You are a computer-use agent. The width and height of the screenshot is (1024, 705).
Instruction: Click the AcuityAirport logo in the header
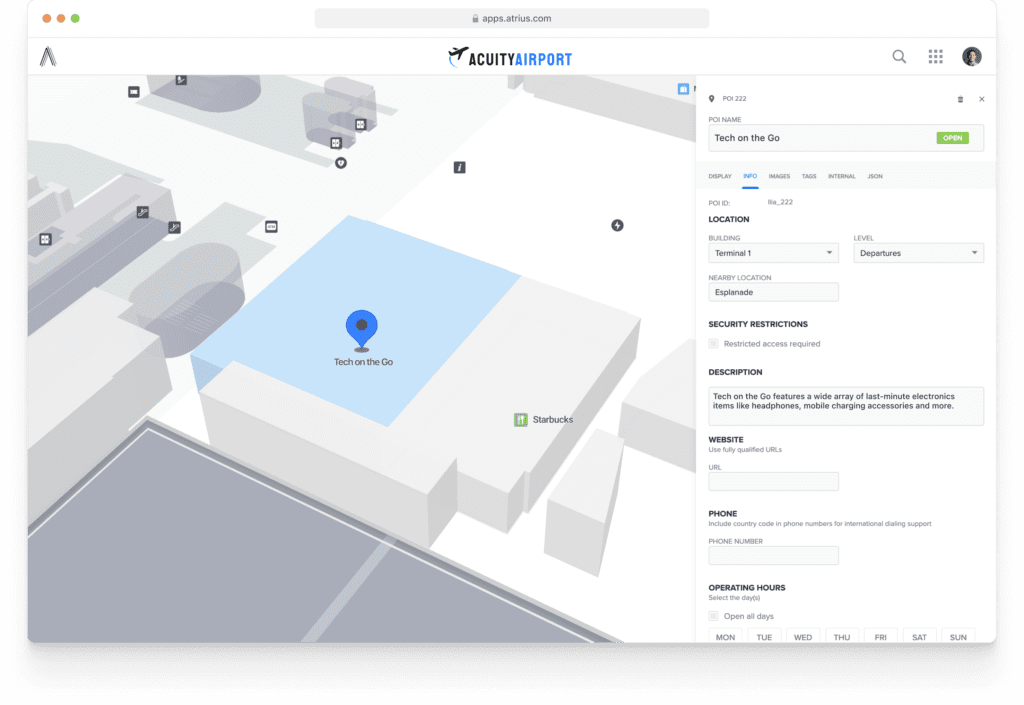point(511,57)
